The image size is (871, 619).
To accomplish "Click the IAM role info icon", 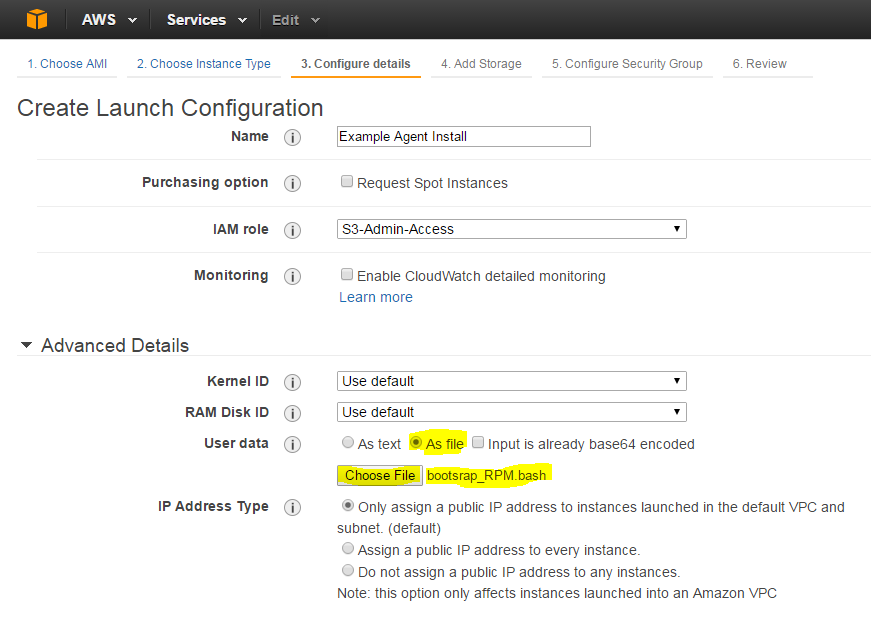I will (292, 230).
